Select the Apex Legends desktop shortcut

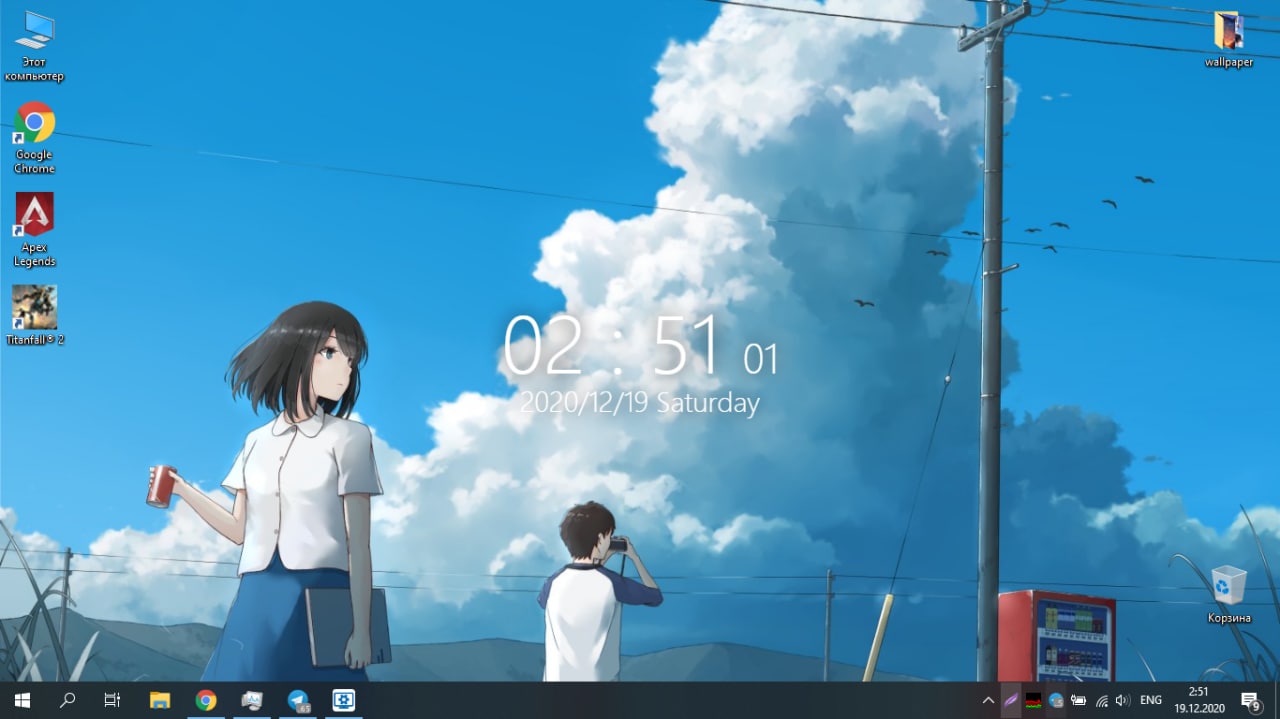click(x=34, y=230)
